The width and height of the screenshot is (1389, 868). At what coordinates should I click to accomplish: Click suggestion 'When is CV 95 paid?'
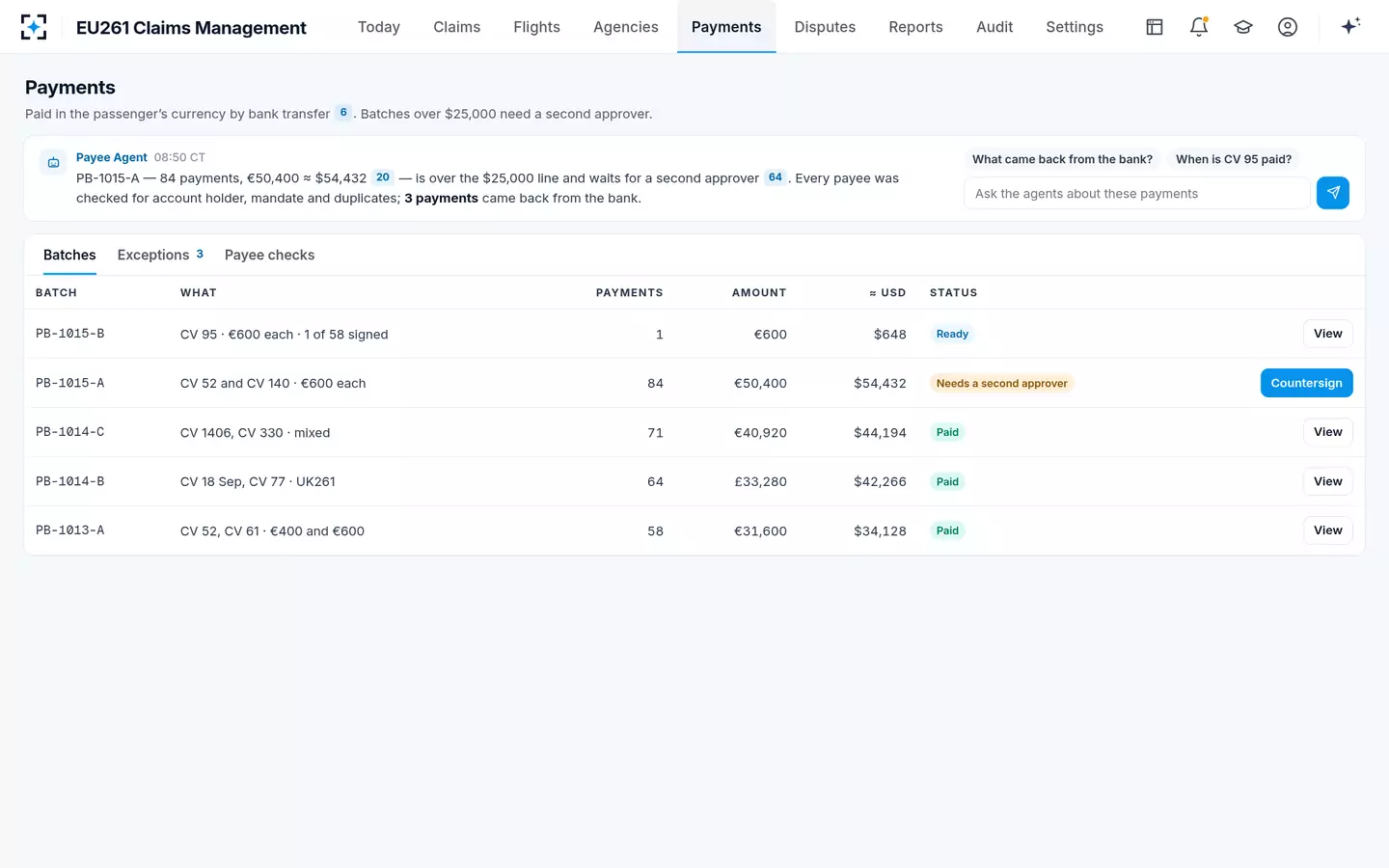[1234, 159]
